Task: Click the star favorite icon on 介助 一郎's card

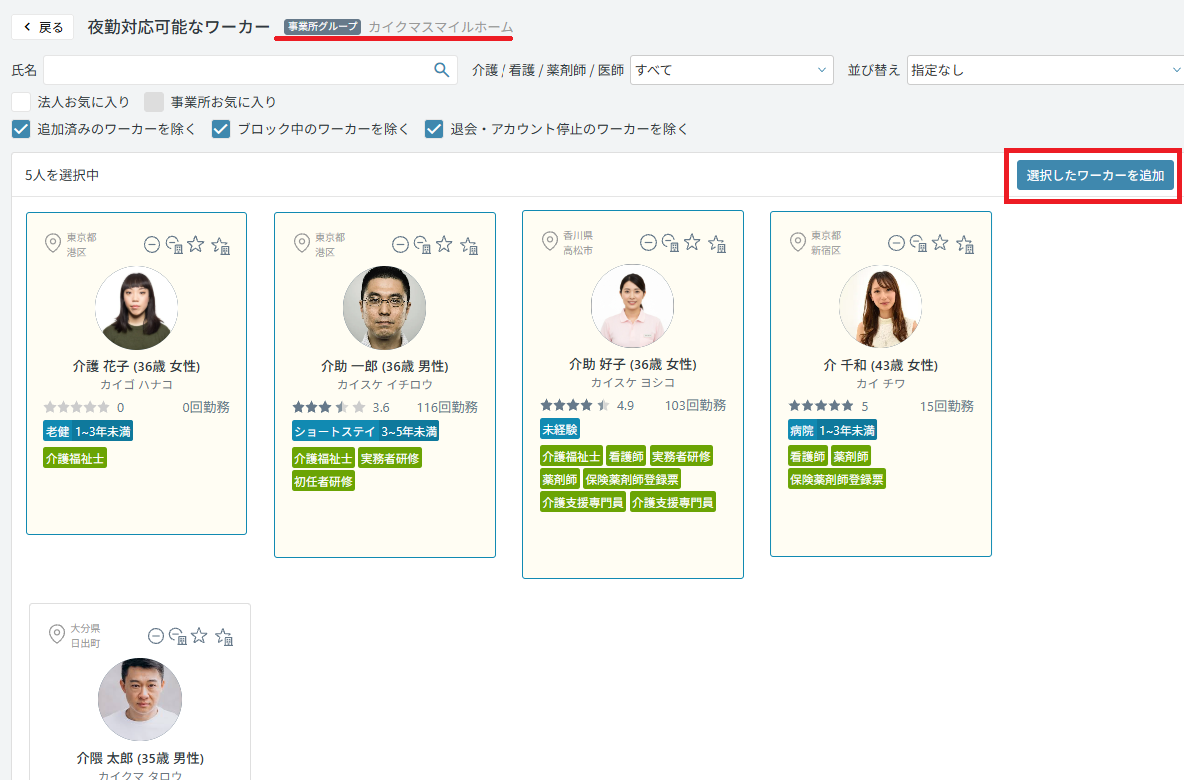Action: [444, 245]
